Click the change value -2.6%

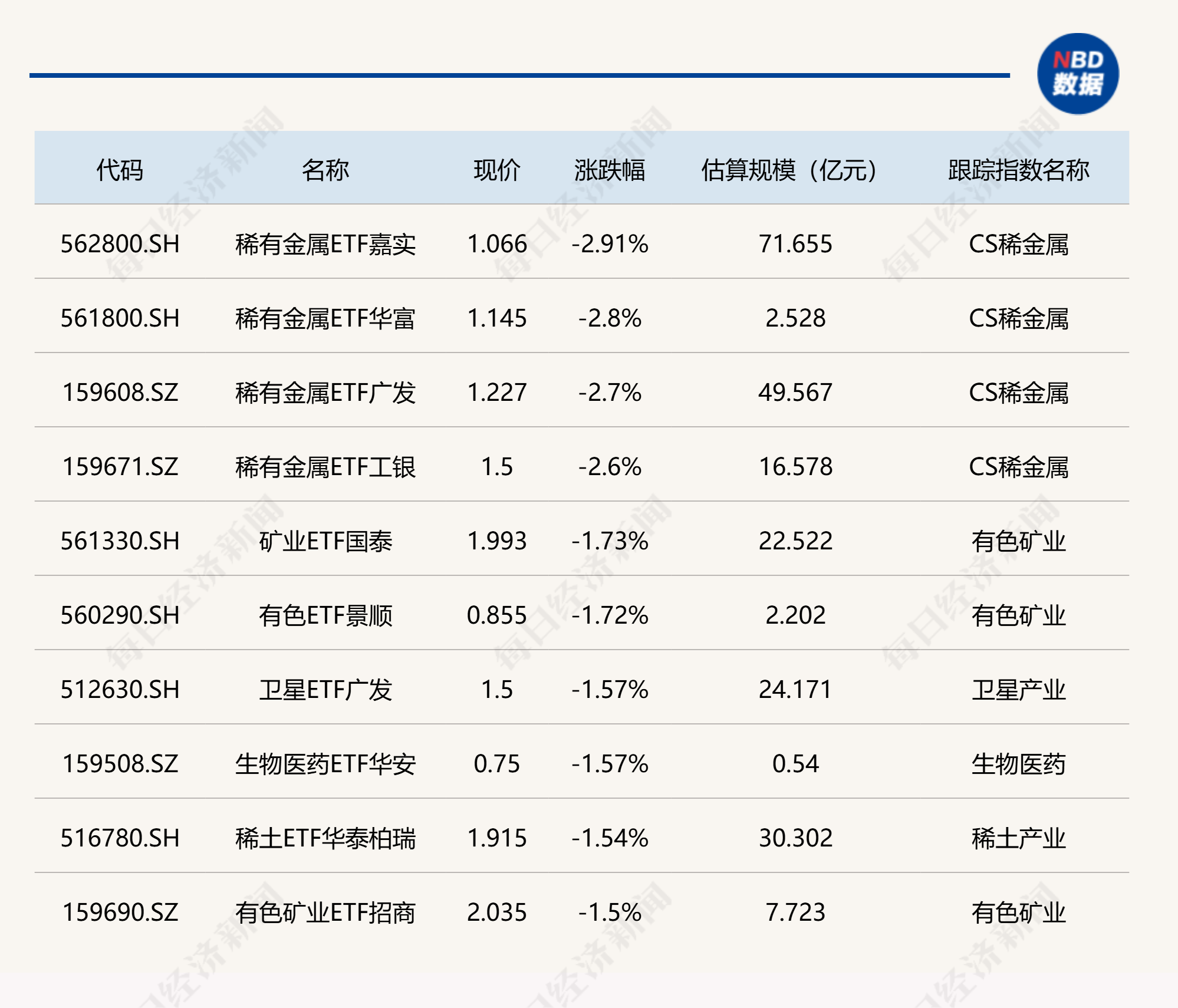[610, 467]
